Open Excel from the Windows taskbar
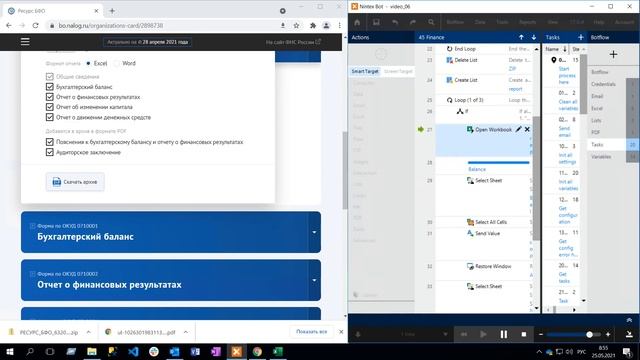Image resolution: width=640 pixels, height=360 pixels. (278, 351)
